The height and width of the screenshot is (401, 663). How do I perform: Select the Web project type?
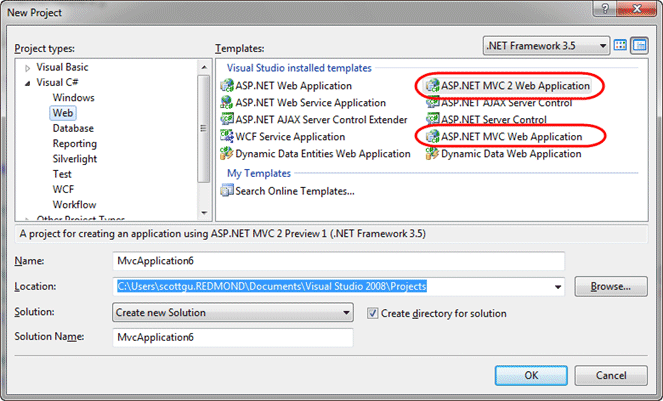[63, 113]
